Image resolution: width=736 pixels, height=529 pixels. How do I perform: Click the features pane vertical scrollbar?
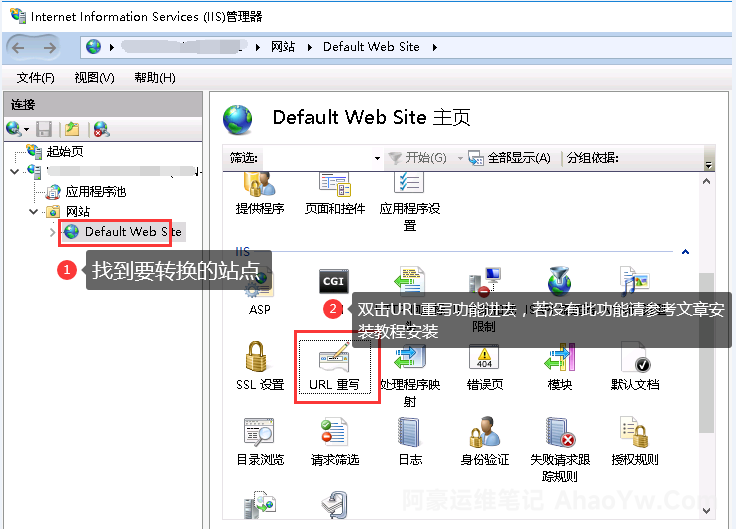tap(707, 350)
